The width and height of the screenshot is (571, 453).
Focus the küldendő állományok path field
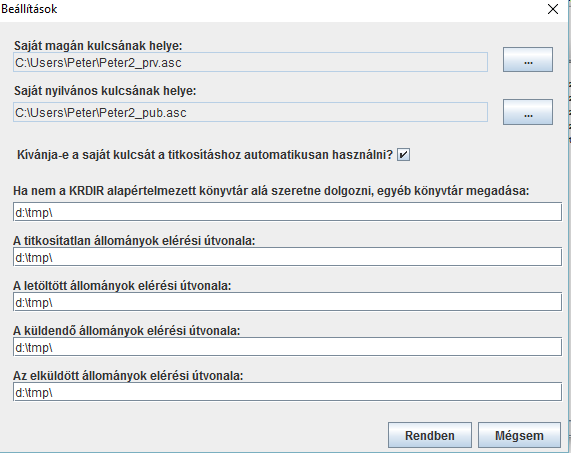287,347
